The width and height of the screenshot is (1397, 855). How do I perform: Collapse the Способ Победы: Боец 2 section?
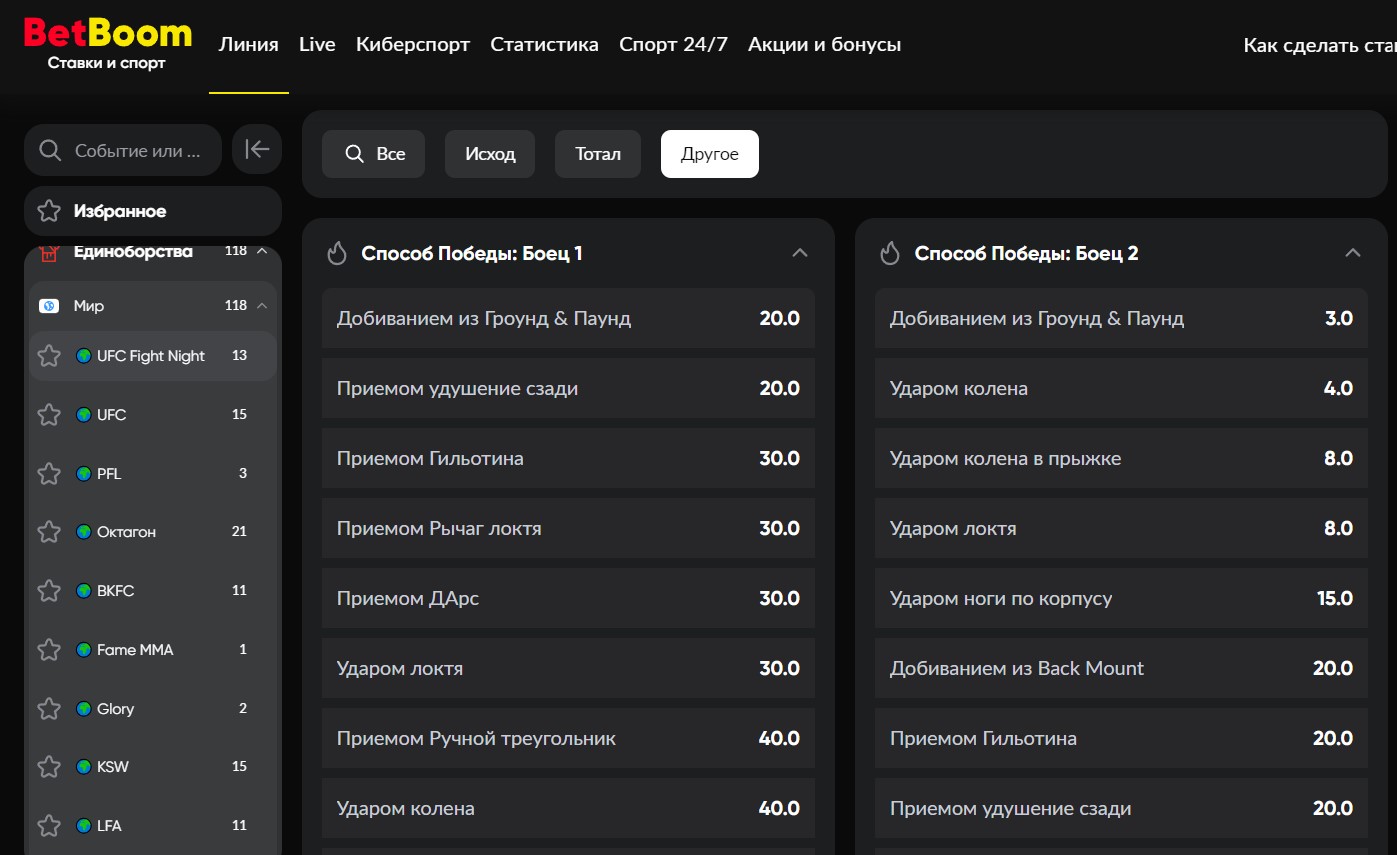1353,253
